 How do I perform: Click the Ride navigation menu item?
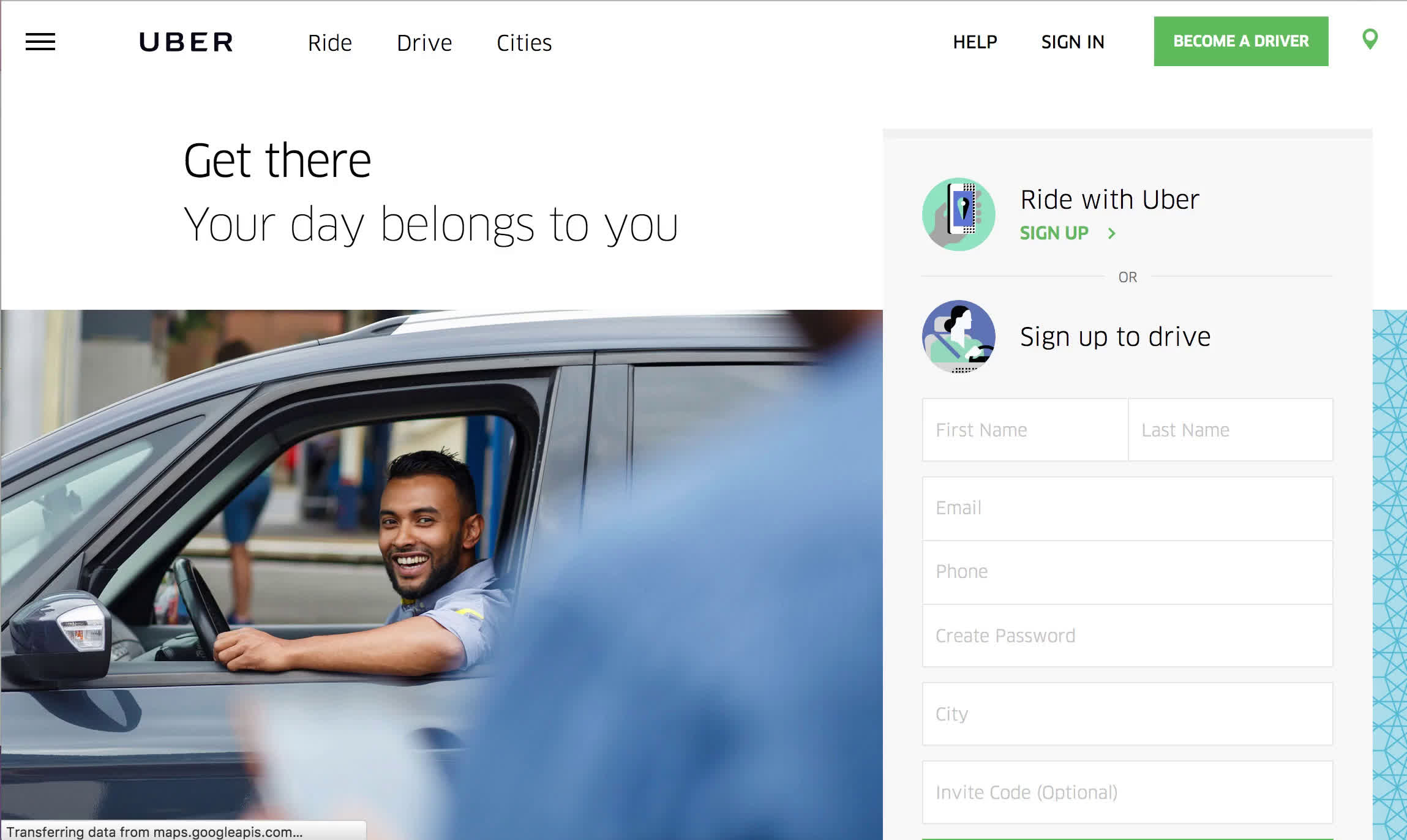(330, 41)
